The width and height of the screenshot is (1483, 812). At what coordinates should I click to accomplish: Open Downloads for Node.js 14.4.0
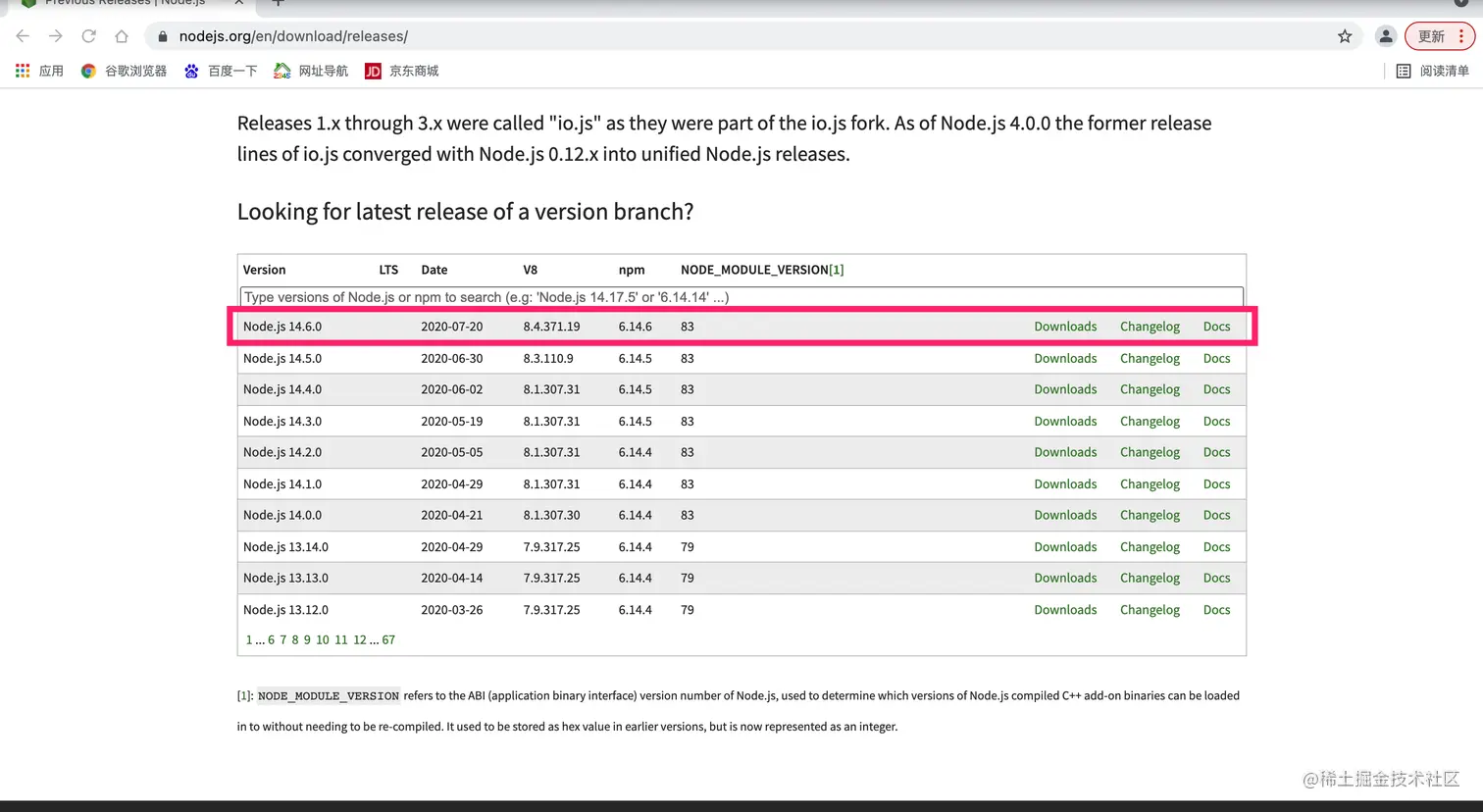1065,389
